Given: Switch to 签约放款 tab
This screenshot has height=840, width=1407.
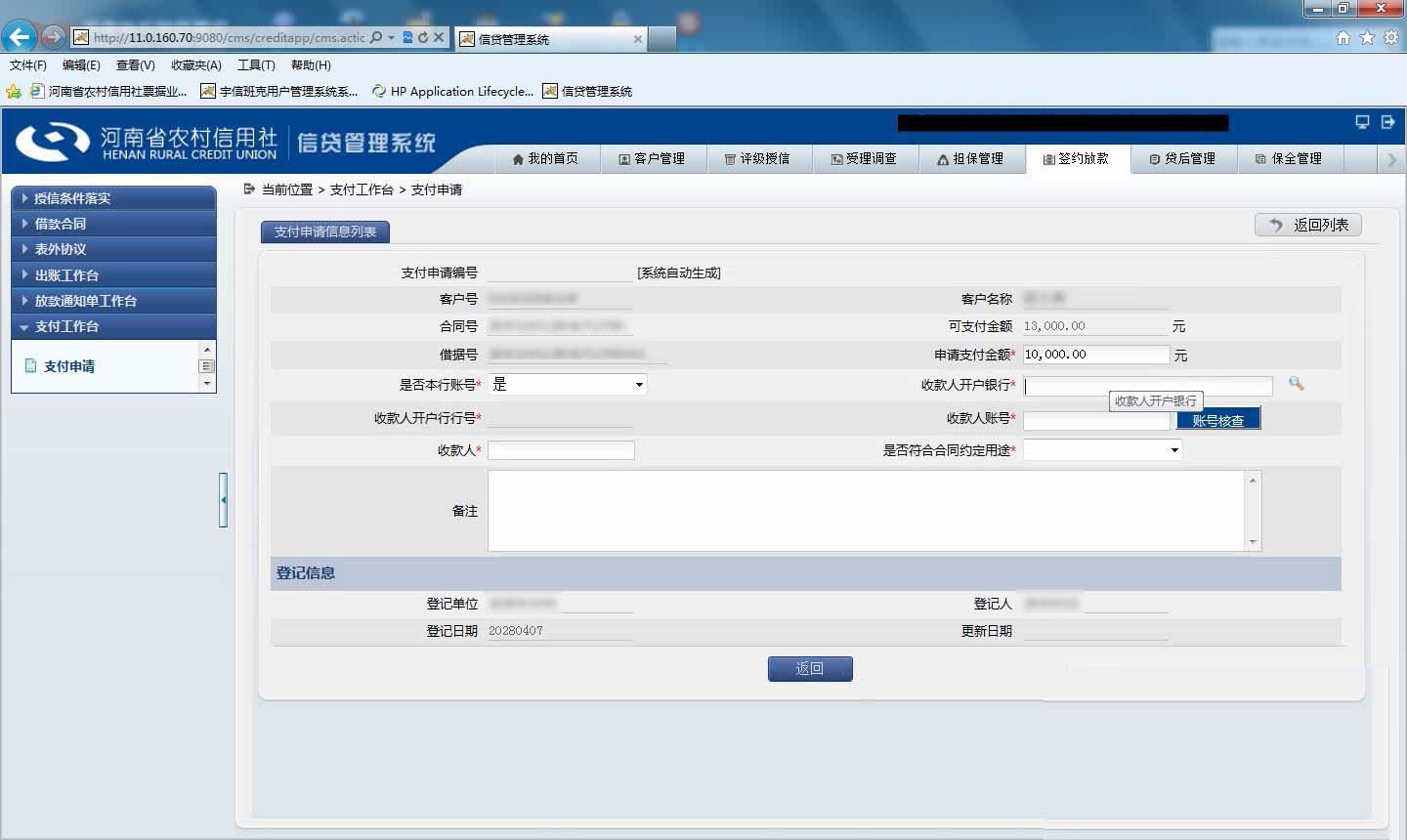Looking at the screenshot, I should click(x=1077, y=159).
